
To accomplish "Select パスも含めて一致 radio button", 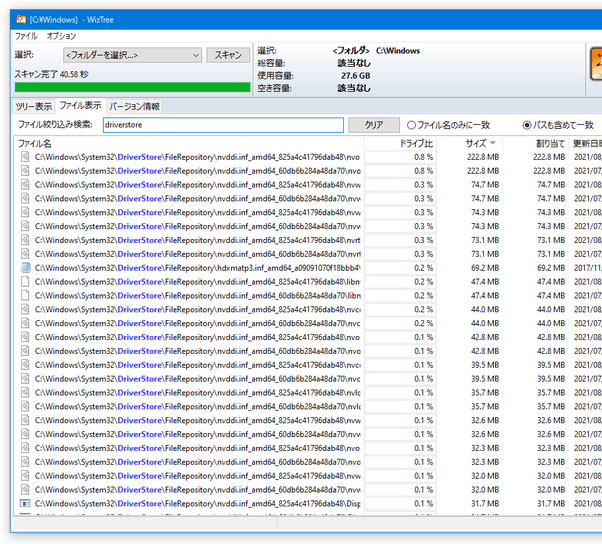I will [x=527, y=125].
